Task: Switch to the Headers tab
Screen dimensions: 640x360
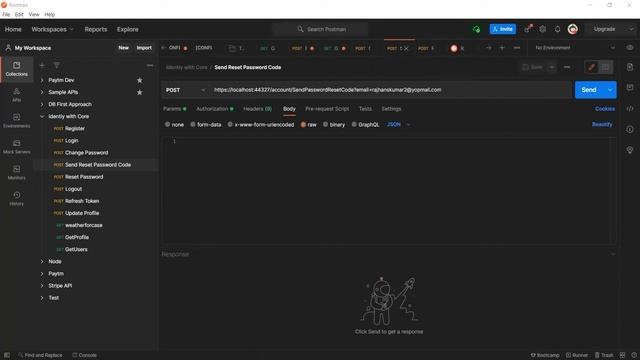Action: tap(257, 109)
